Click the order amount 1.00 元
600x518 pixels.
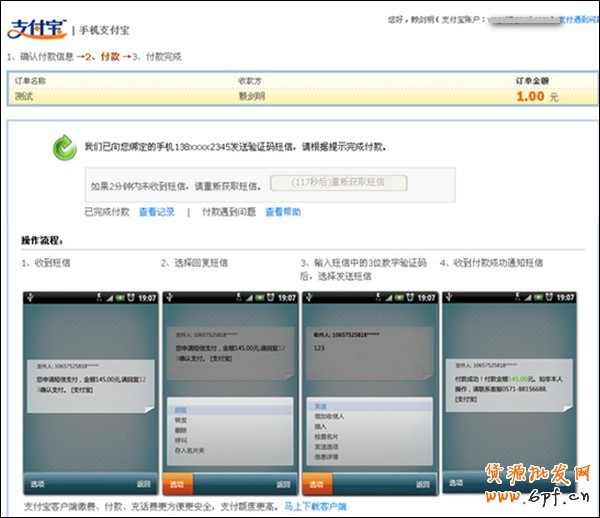(x=537, y=96)
